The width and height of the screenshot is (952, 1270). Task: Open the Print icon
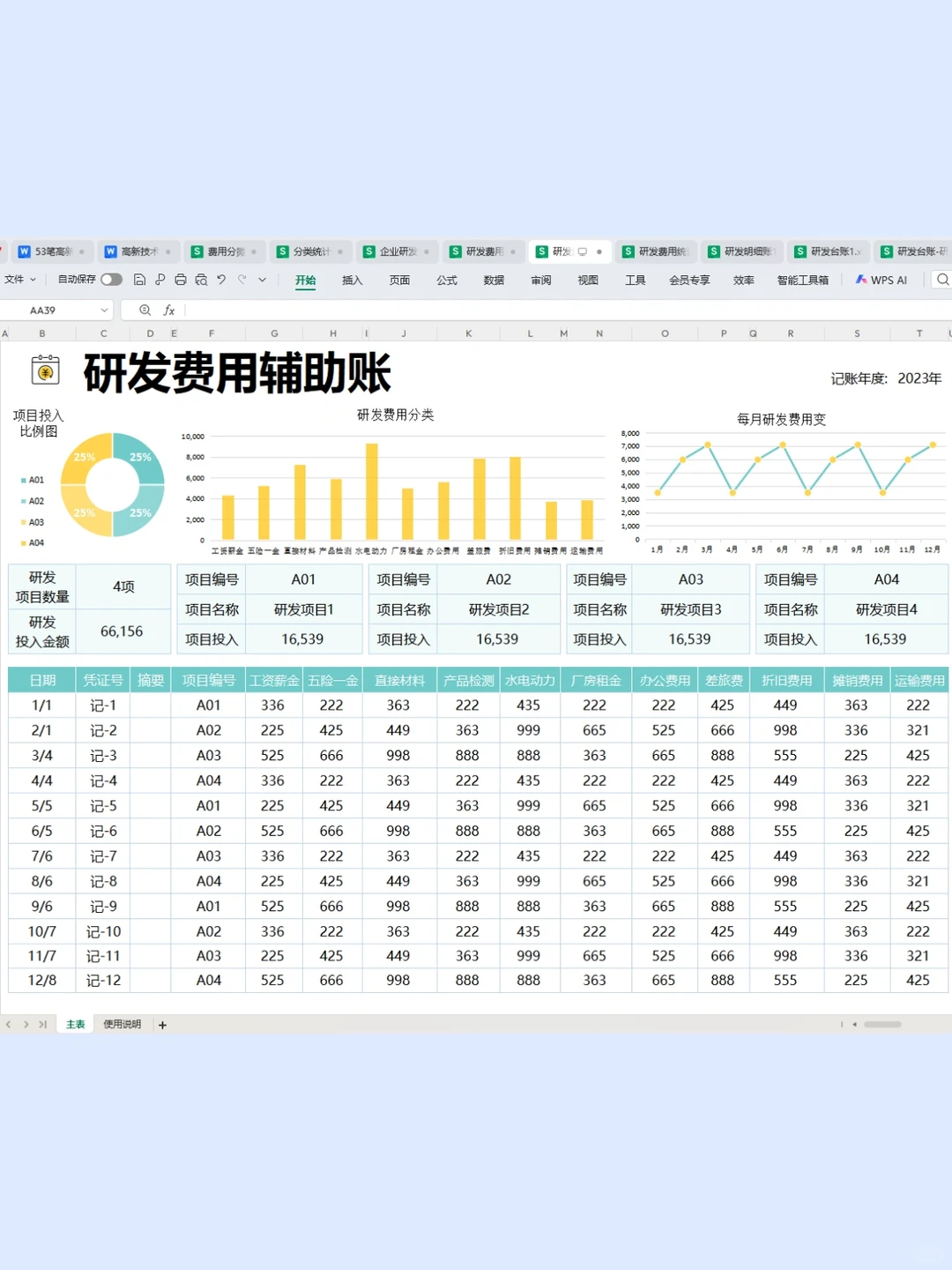point(180,279)
